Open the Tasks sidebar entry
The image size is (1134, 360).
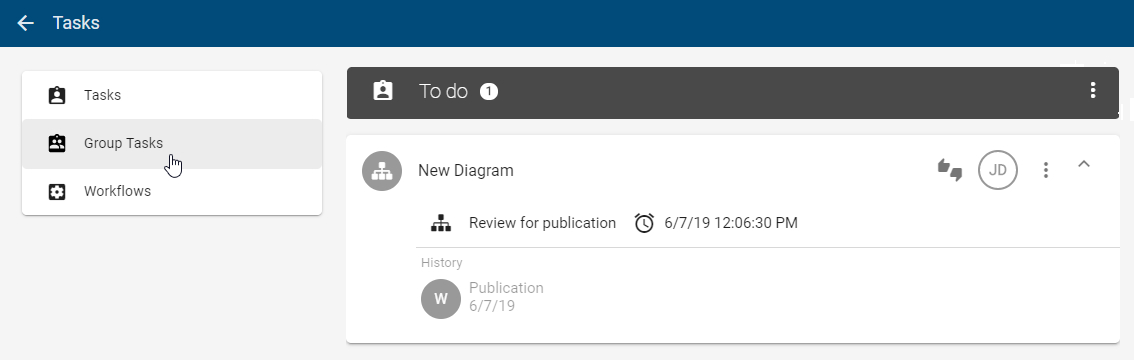[172, 95]
